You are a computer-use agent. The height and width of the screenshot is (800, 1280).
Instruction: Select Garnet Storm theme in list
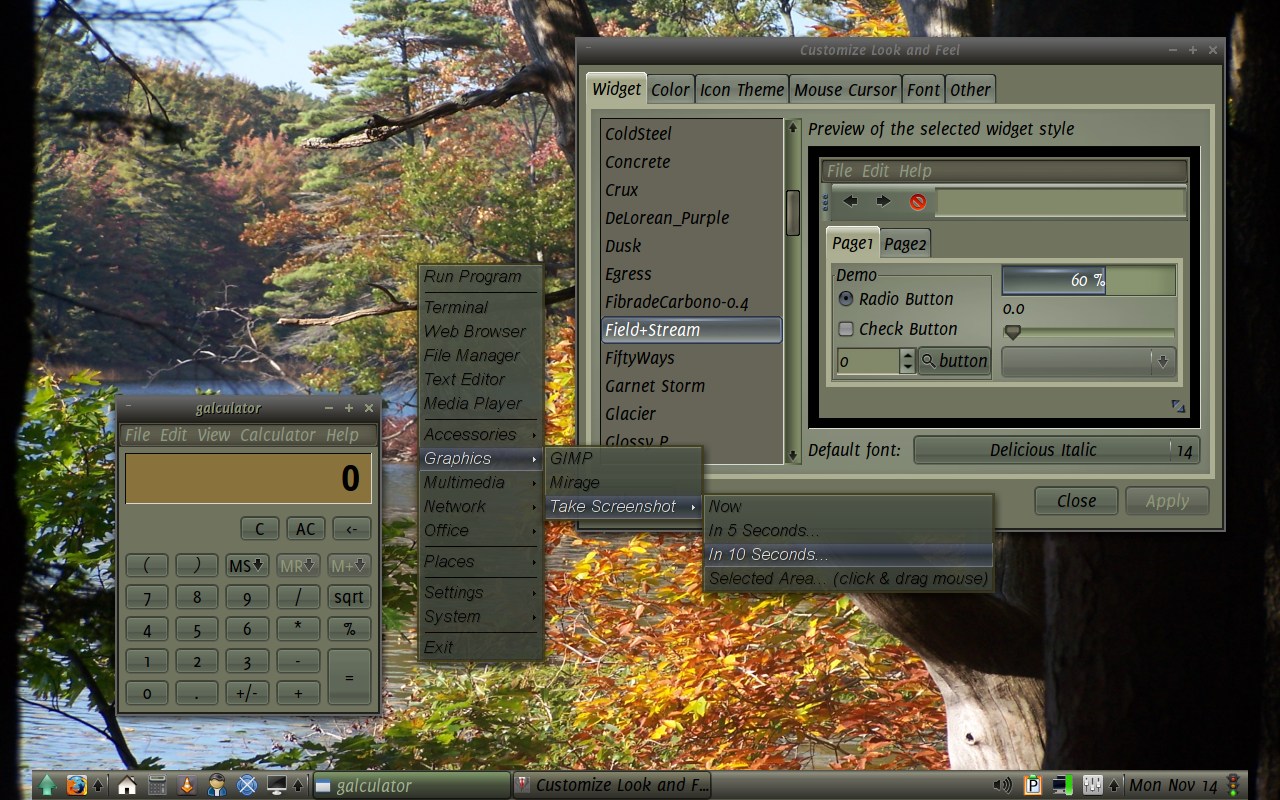coord(691,386)
